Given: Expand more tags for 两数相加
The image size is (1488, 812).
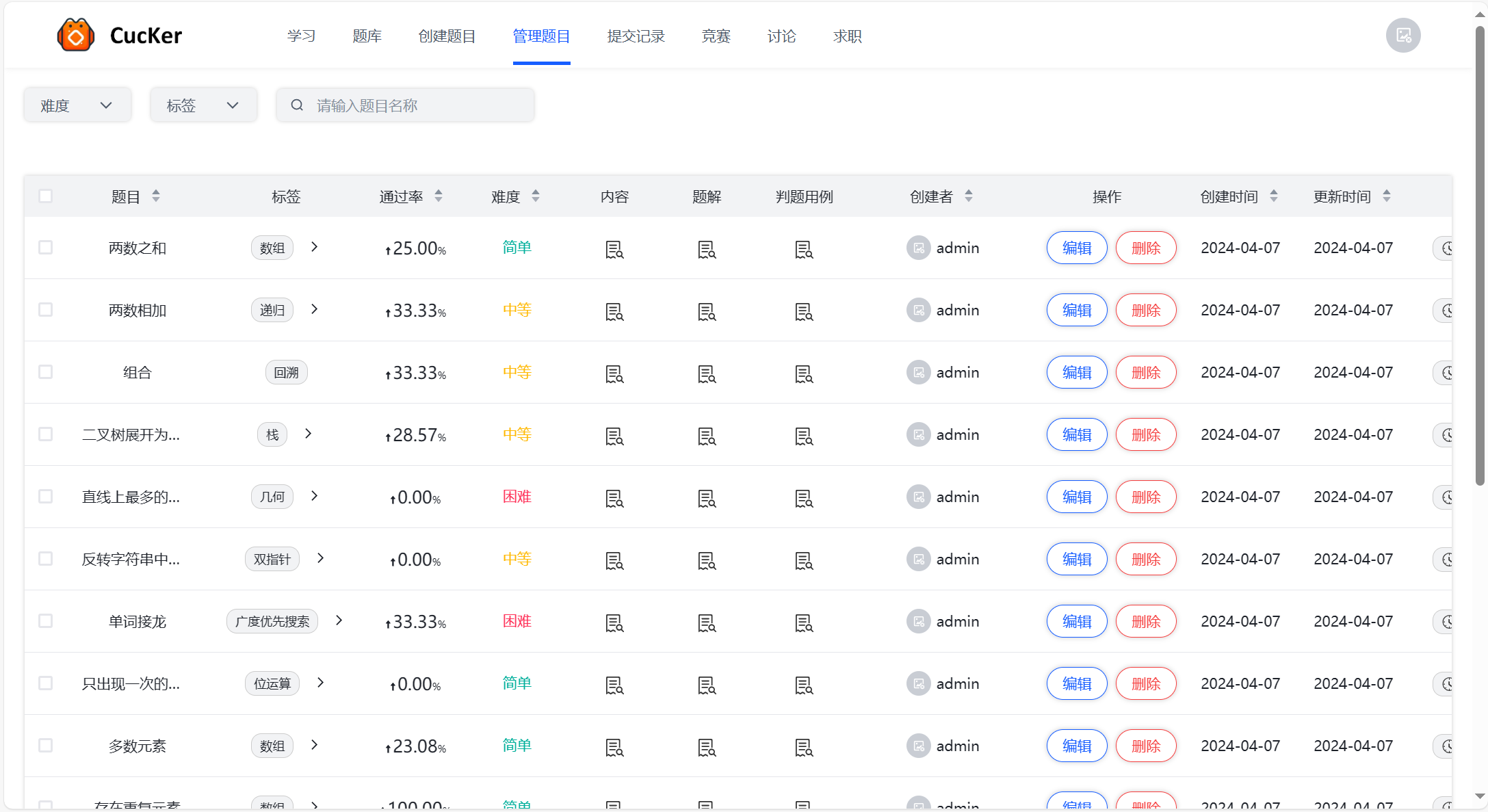Looking at the screenshot, I should click(315, 309).
